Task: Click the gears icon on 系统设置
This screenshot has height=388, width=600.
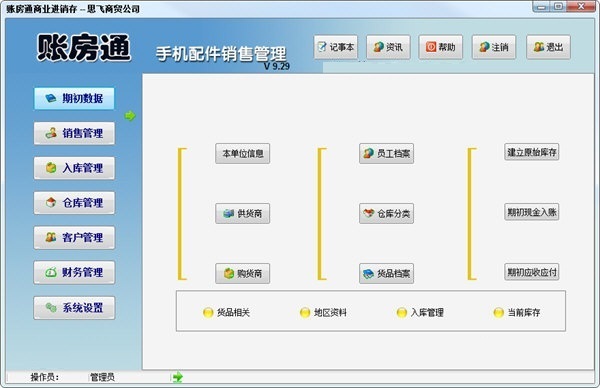Action: [x=51, y=307]
